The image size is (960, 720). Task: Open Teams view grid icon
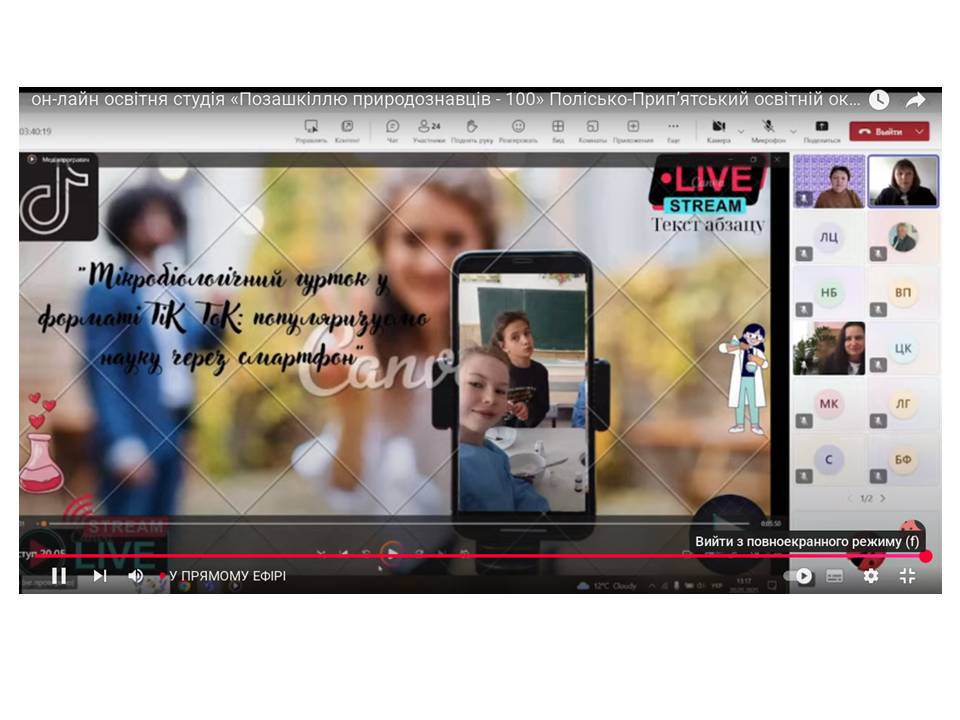tap(558, 130)
